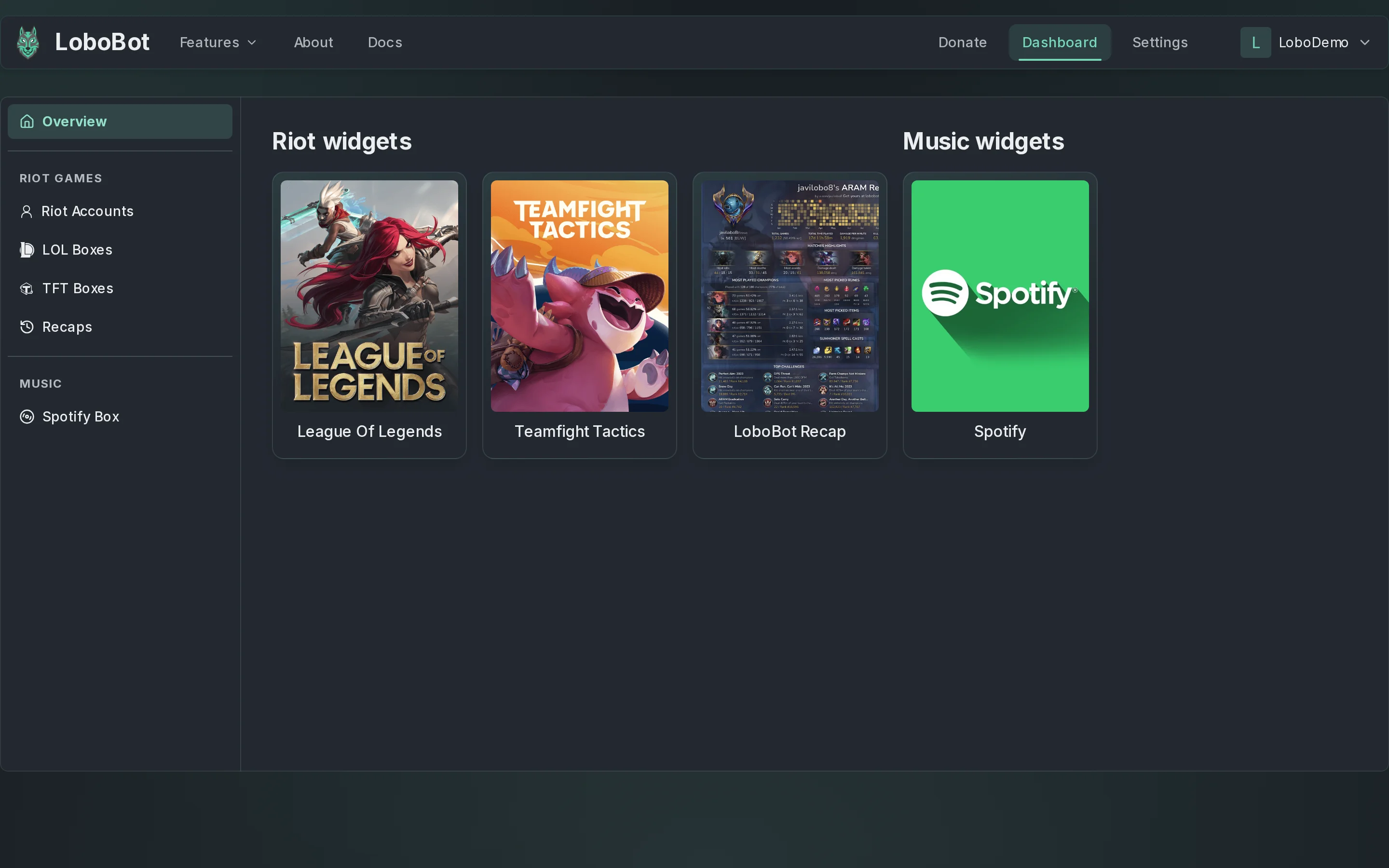Image resolution: width=1389 pixels, height=868 pixels.
Task: Click the TFT icon beside TFT Boxes
Action: 27,288
